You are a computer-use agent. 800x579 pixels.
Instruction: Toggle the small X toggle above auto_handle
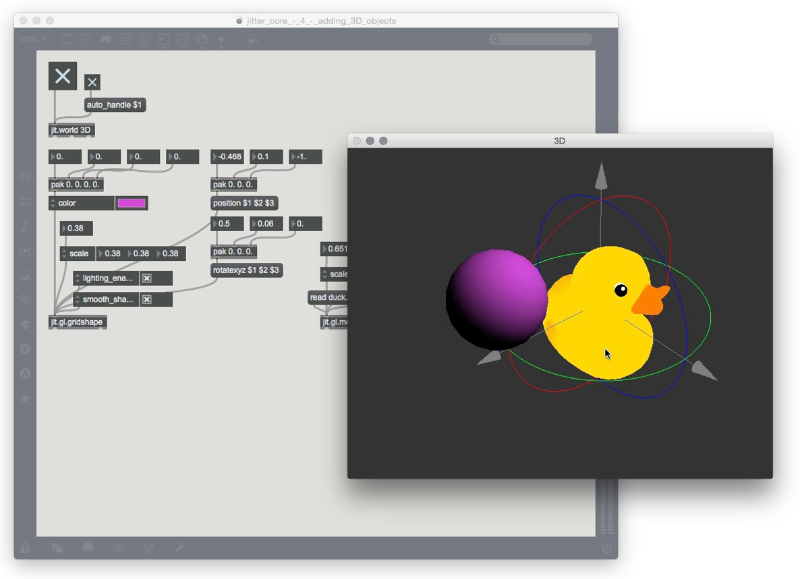pyautogui.click(x=92, y=82)
